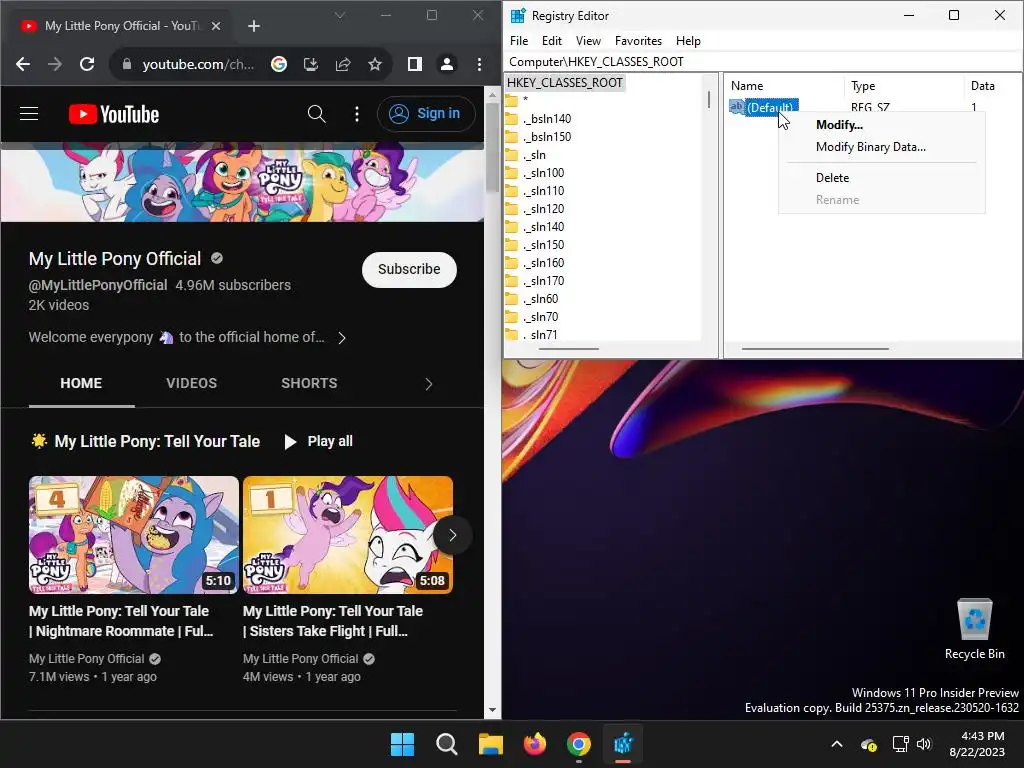Open File menu in Registry Editor
Image resolution: width=1024 pixels, height=768 pixels.
519,40
